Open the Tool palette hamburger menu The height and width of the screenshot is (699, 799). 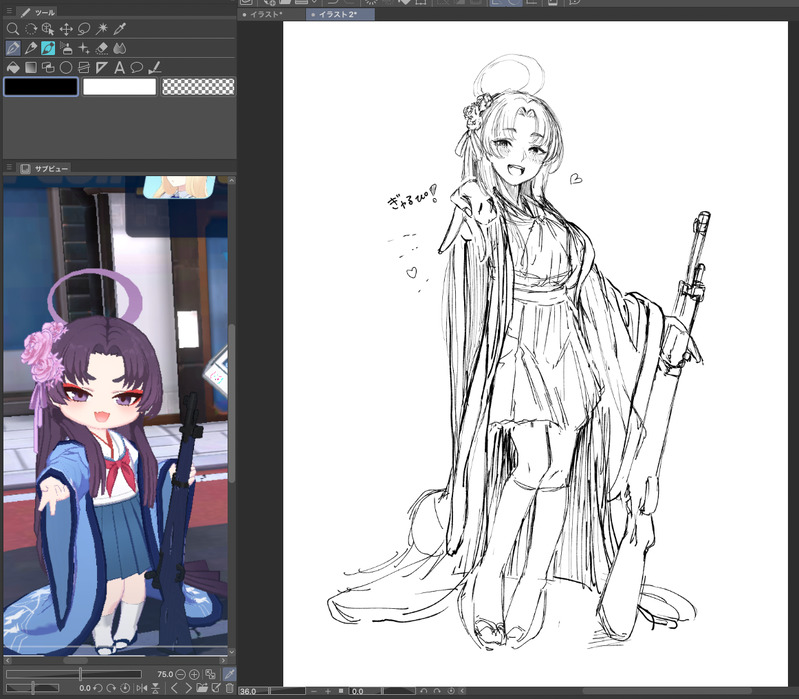click(x=9, y=11)
